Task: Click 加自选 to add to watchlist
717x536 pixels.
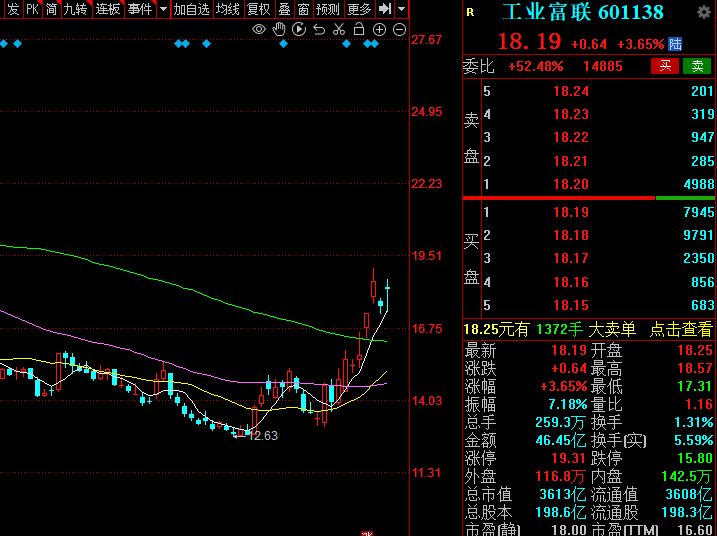Action: tap(191, 9)
